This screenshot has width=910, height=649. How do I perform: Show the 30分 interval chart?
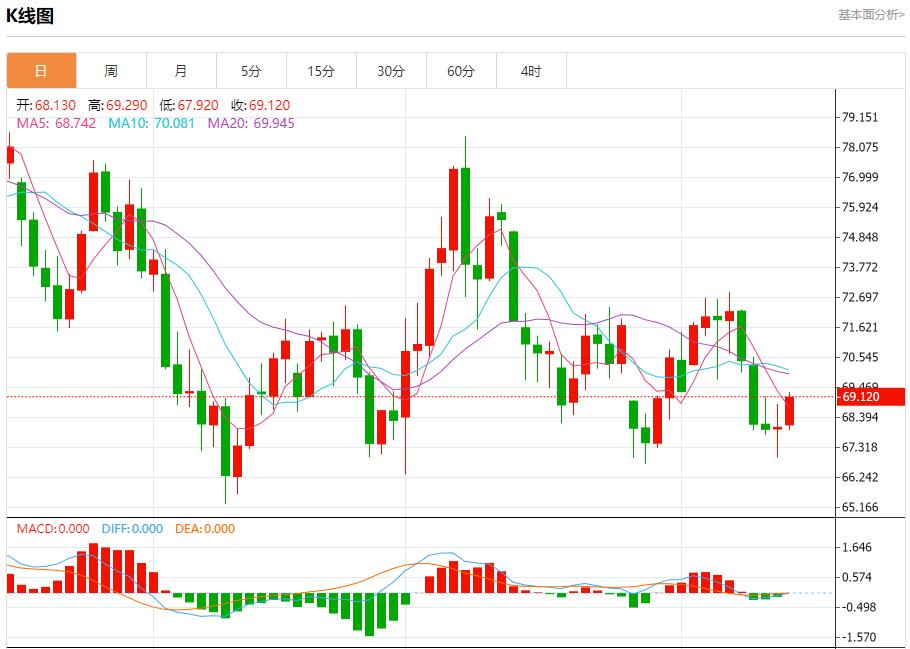pyautogui.click(x=391, y=71)
